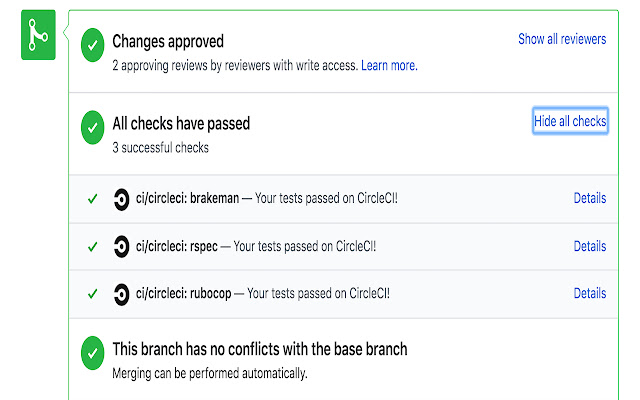Open Details for the rspec check
Image resolution: width=640 pixels, height=400 pixels.
pyautogui.click(x=589, y=246)
